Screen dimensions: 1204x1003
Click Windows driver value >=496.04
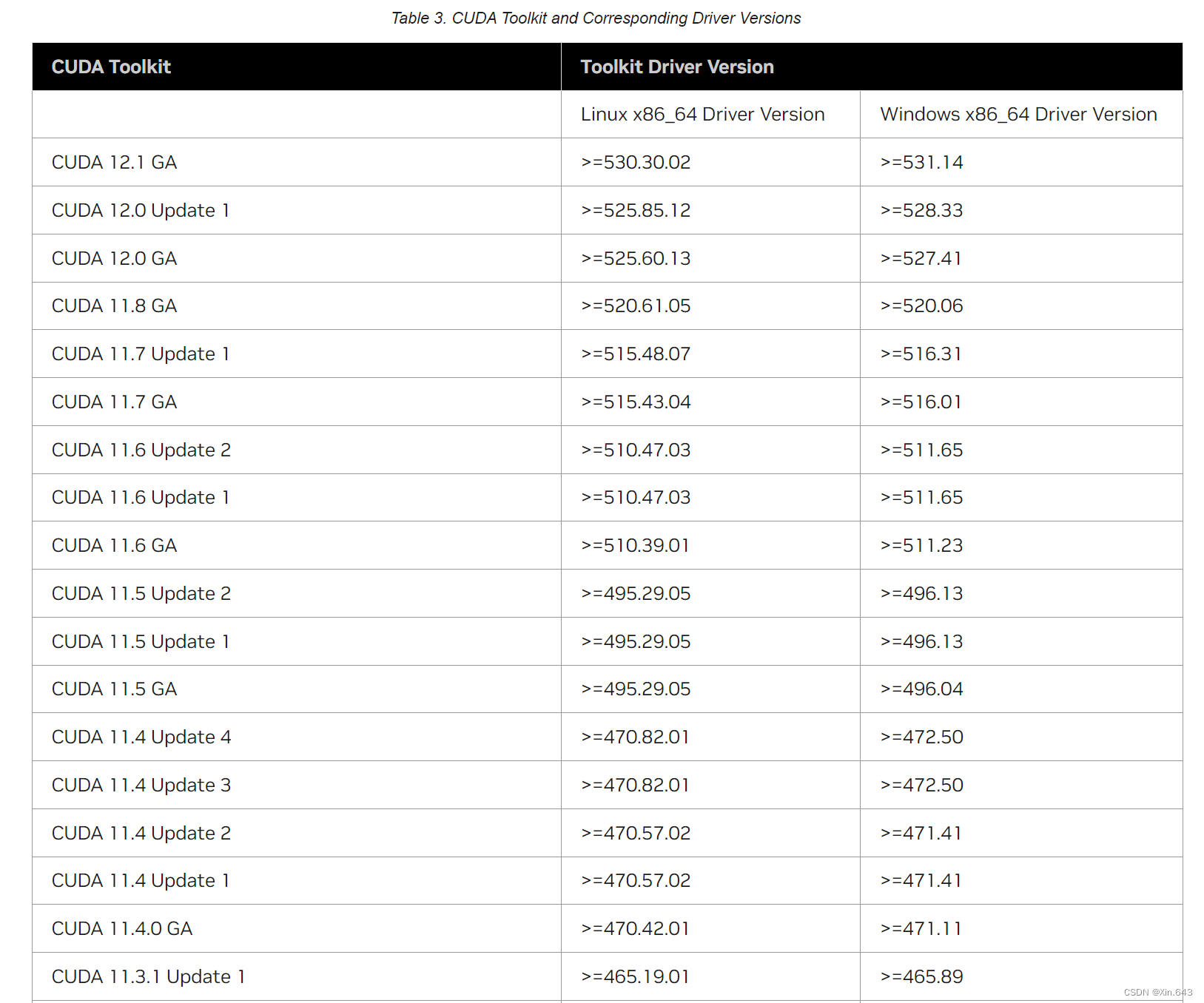[921, 689]
